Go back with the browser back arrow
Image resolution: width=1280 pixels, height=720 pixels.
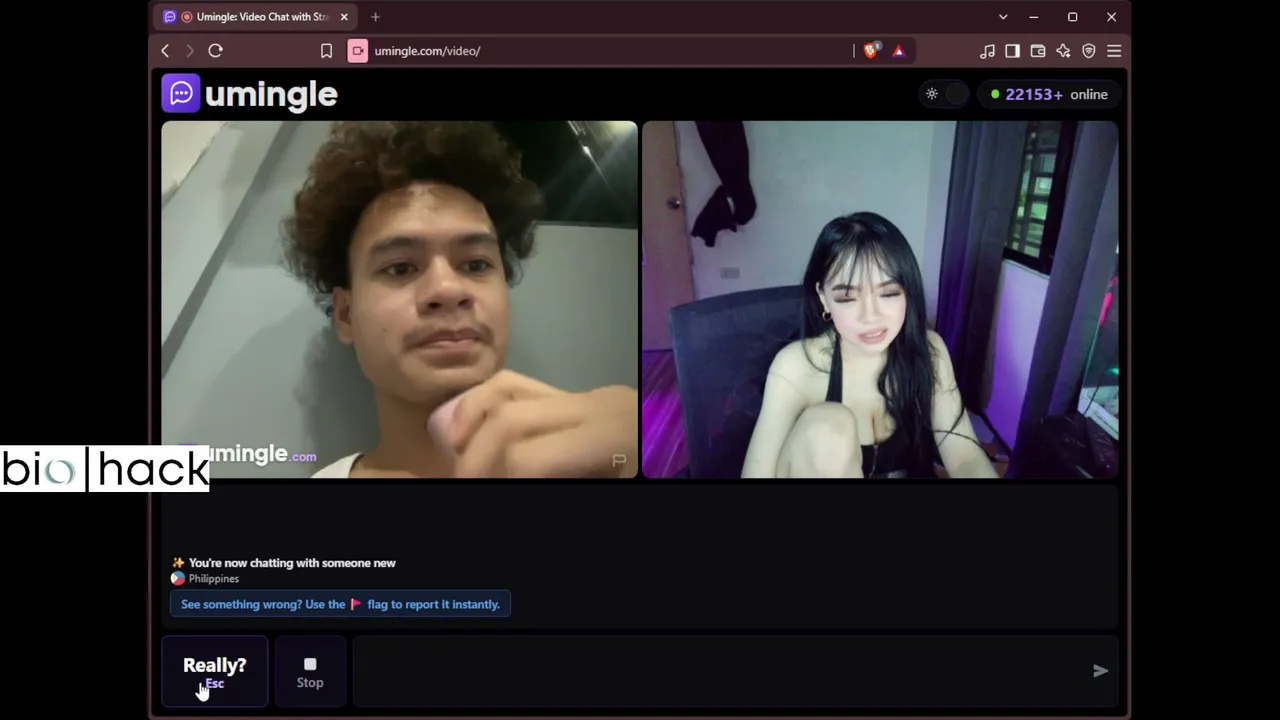coord(165,51)
